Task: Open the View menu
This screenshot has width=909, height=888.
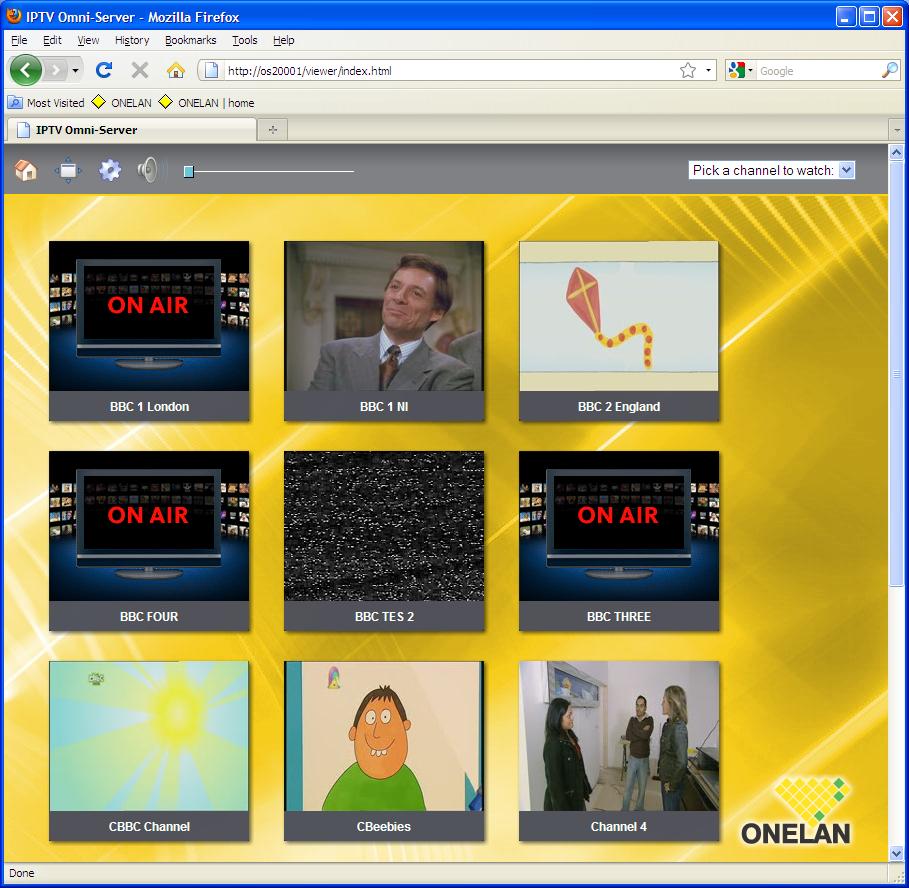Action: click(x=88, y=40)
